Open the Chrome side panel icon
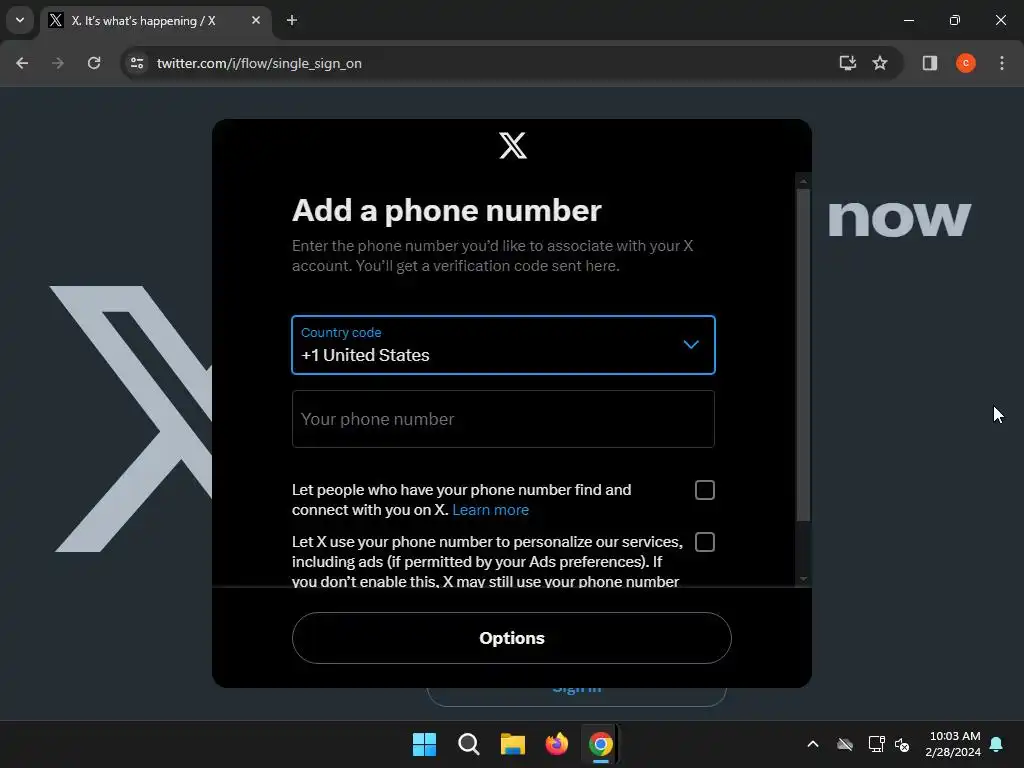 [x=929, y=63]
